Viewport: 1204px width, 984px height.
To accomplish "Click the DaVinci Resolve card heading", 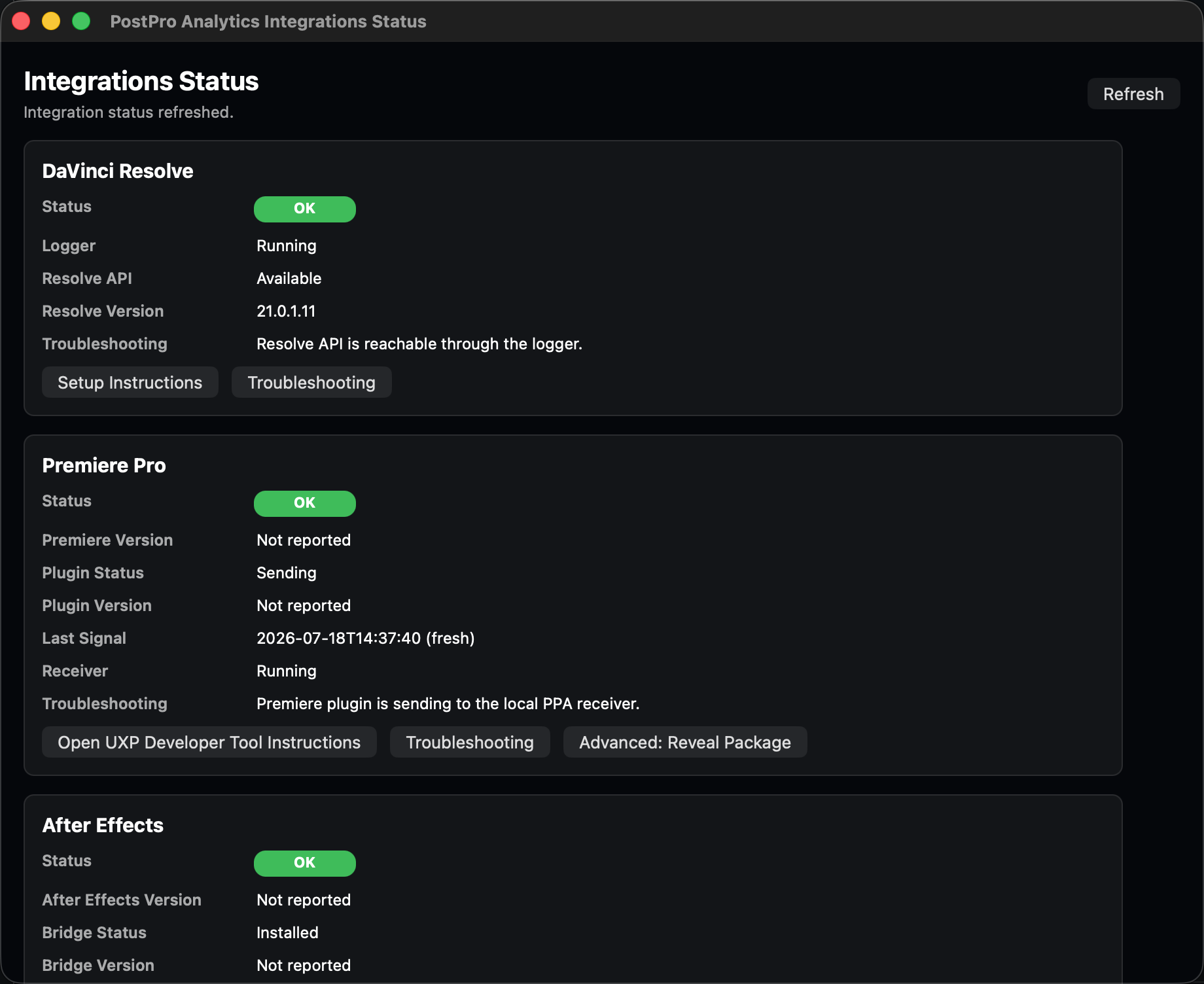I will tap(118, 171).
